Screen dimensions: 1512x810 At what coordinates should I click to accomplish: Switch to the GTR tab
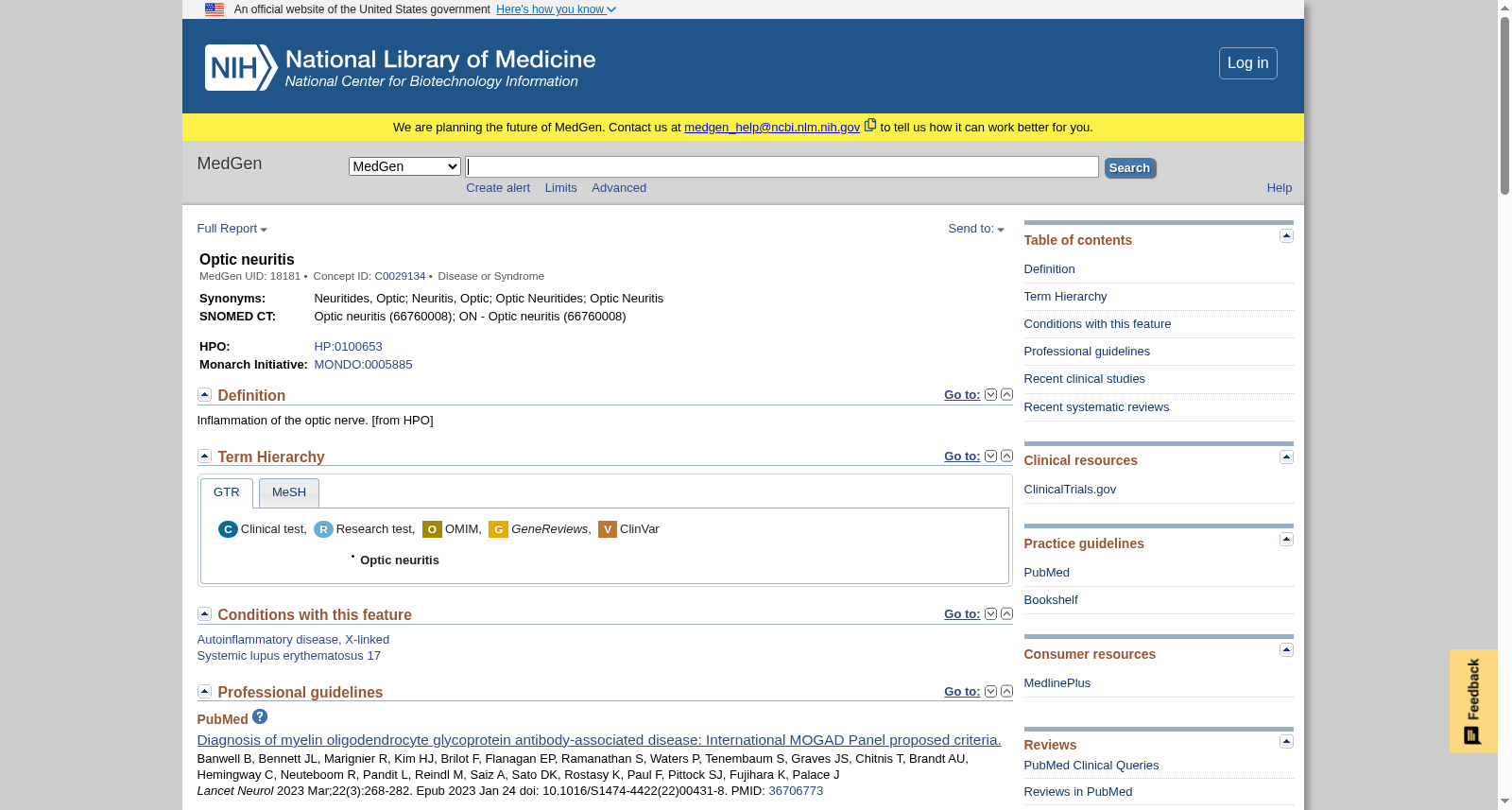pos(227,492)
